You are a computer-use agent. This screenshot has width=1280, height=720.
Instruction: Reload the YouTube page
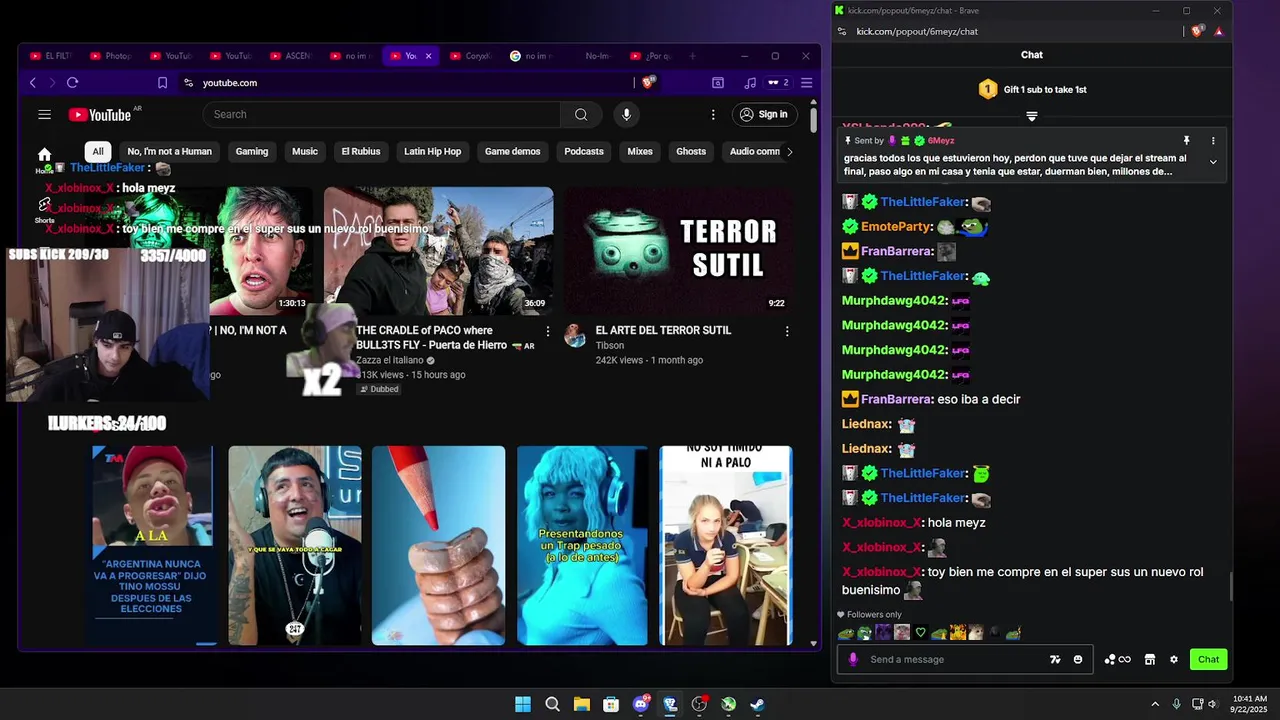(x=72, y=83)
